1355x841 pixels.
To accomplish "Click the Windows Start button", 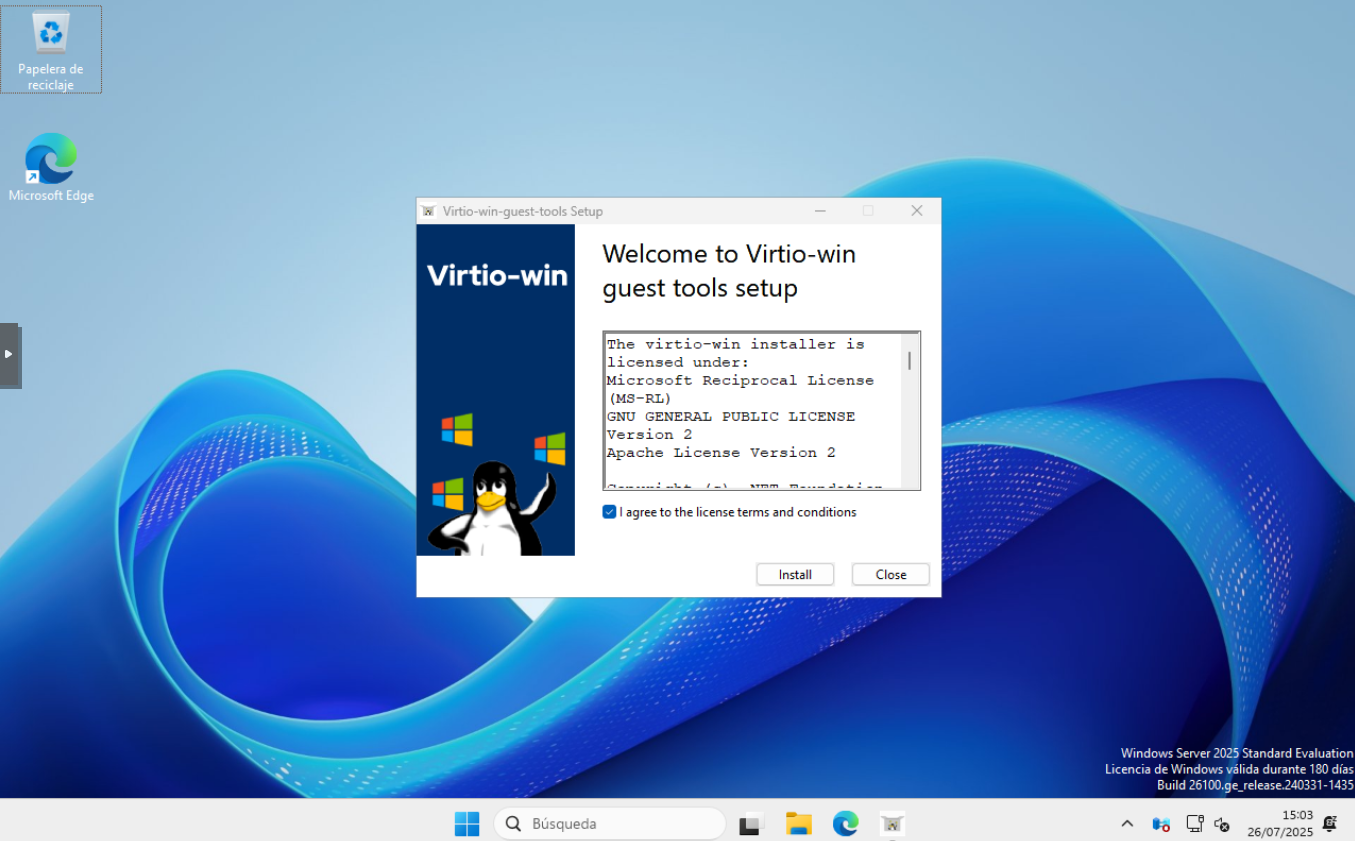I will pos(467,824).
